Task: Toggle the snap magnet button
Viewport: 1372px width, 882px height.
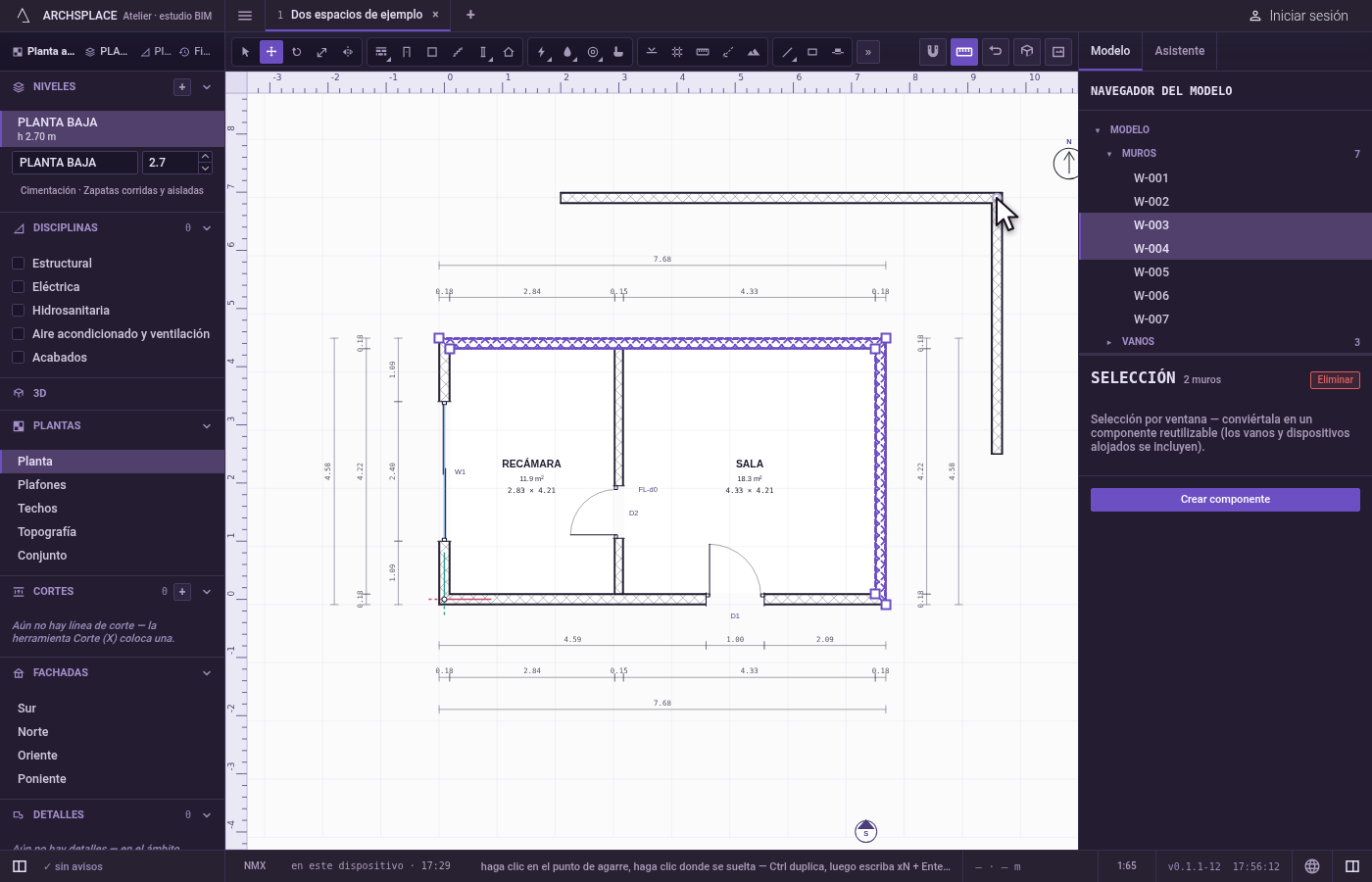Action: pos(933,52)
